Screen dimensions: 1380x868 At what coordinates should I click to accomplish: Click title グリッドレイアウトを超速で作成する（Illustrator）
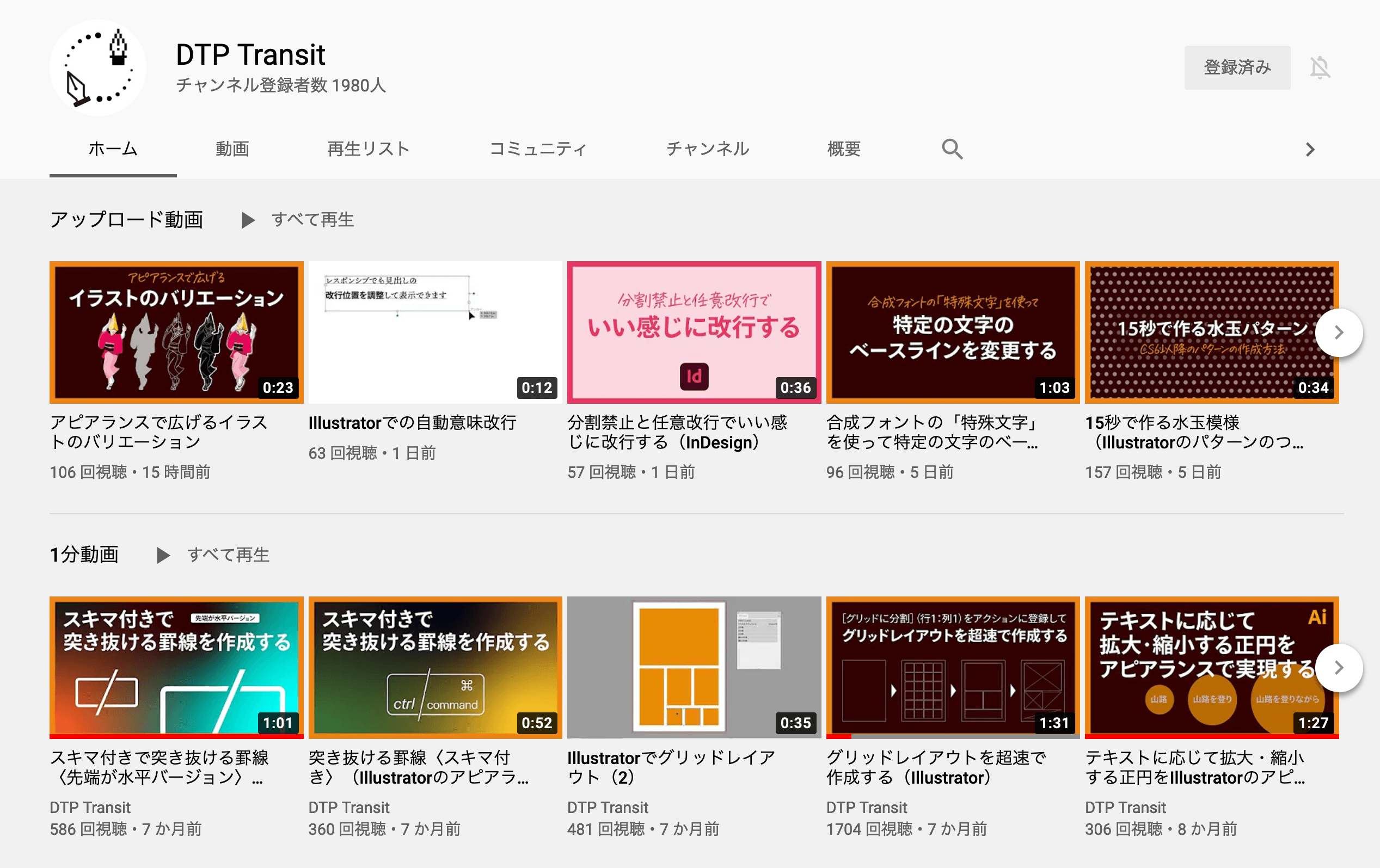pyautogui.click(x=936, y=768)
